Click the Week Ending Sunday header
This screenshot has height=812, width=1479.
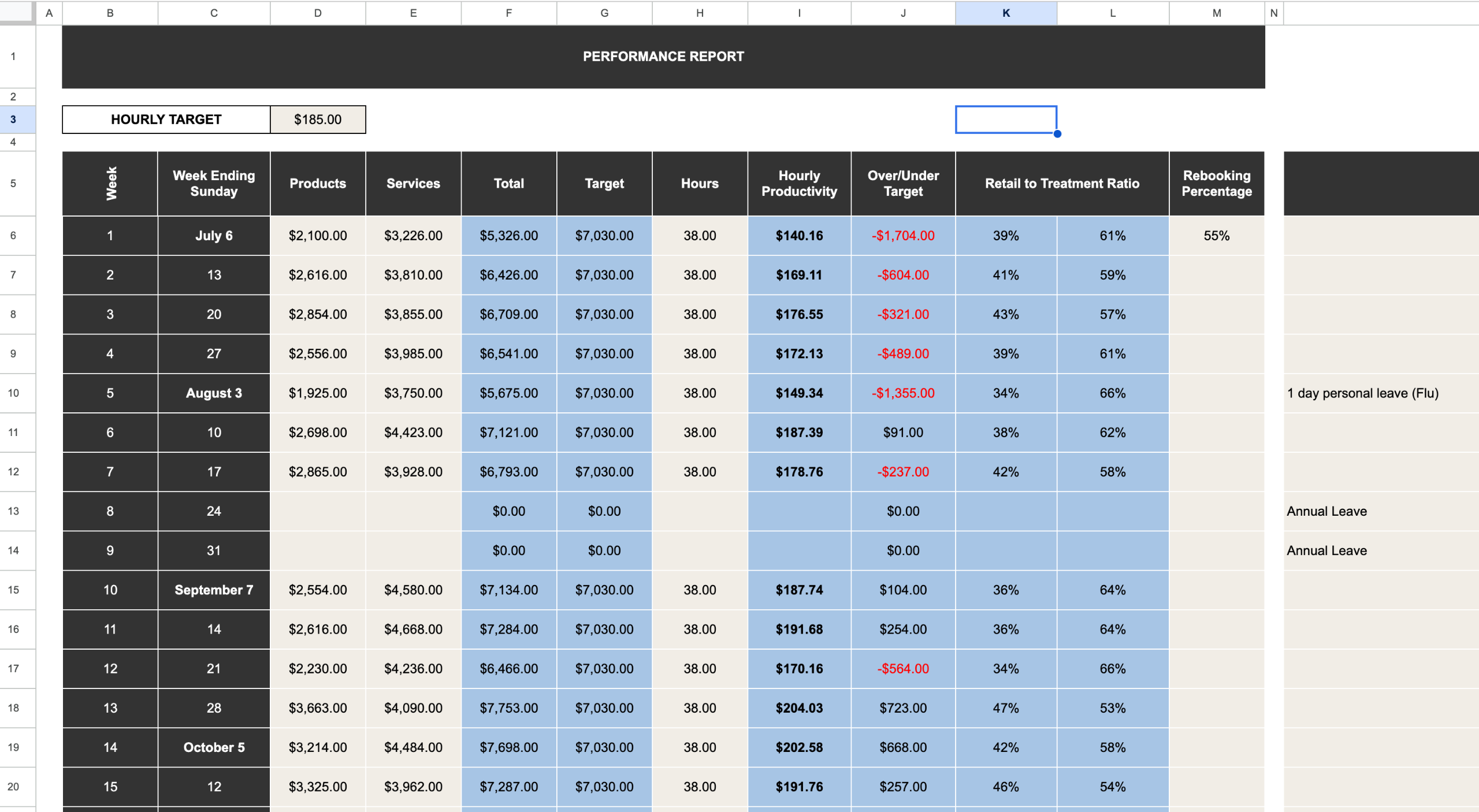pos(214,184)
